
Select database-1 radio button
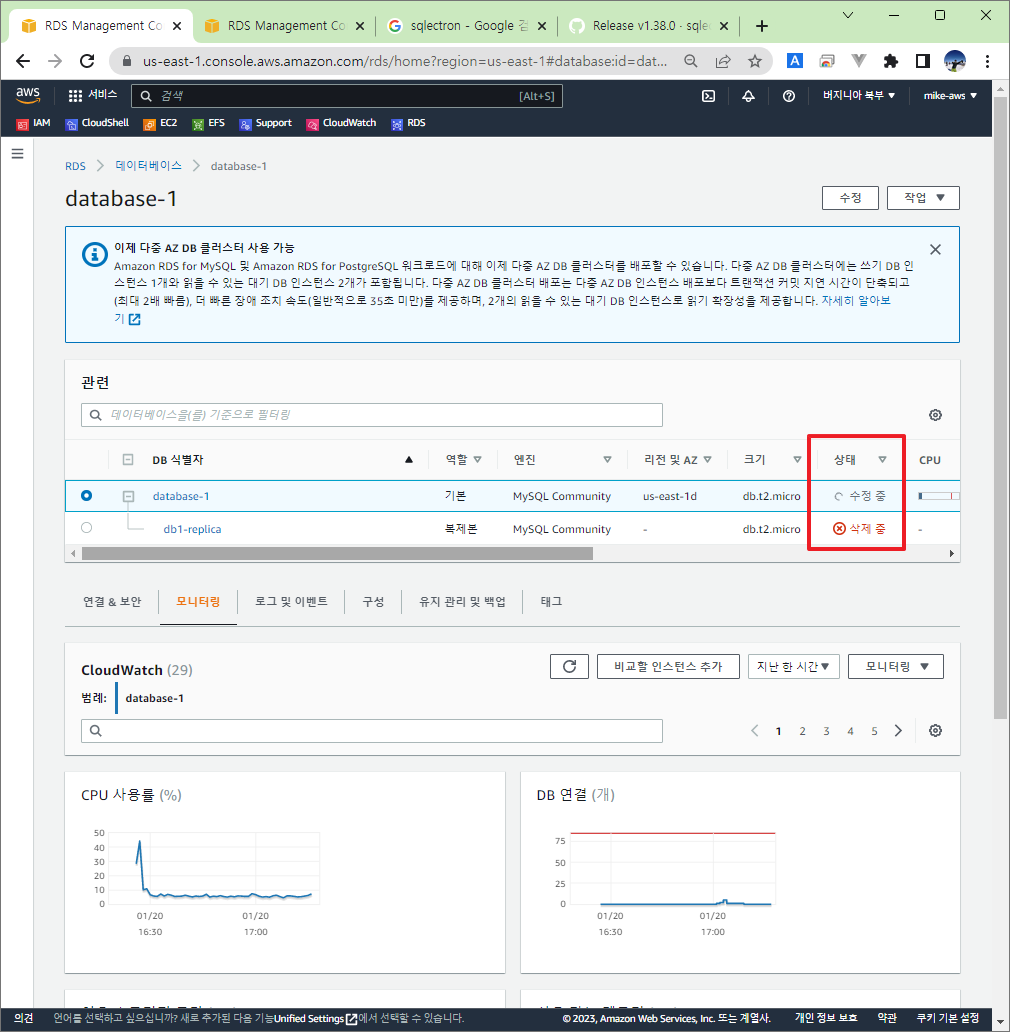(x=86, y=496)
